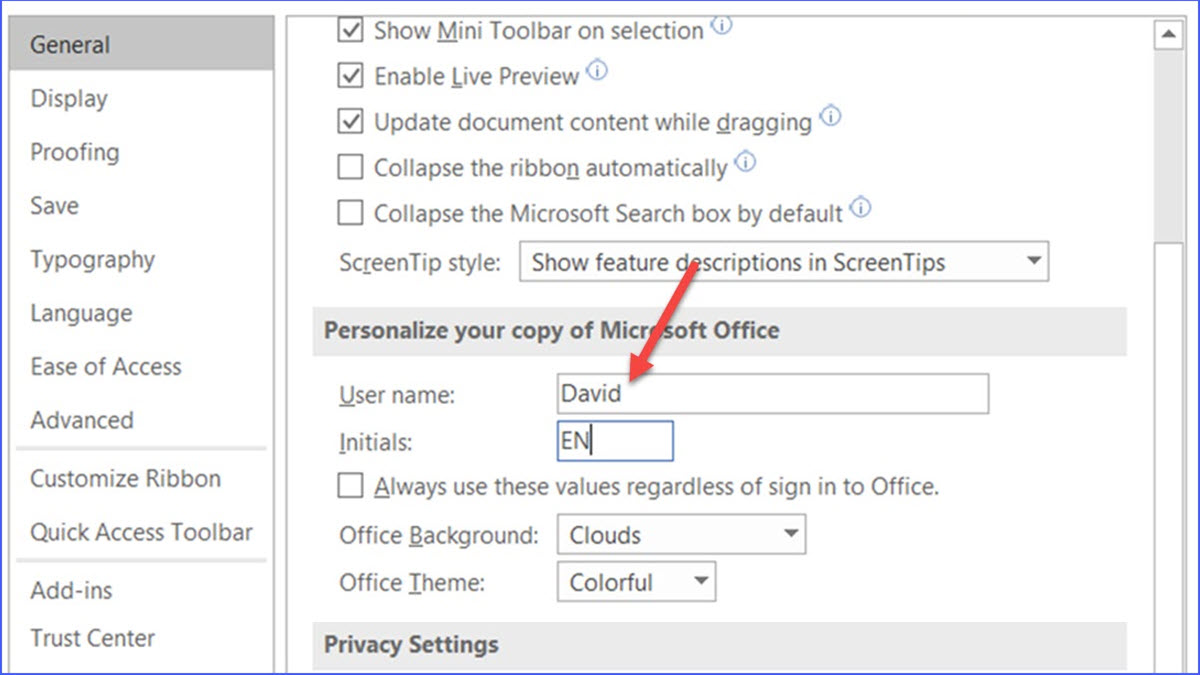Switch to the Display category
The width and height of the screenshot is (1200, 675).
click(x=68, y=98)
